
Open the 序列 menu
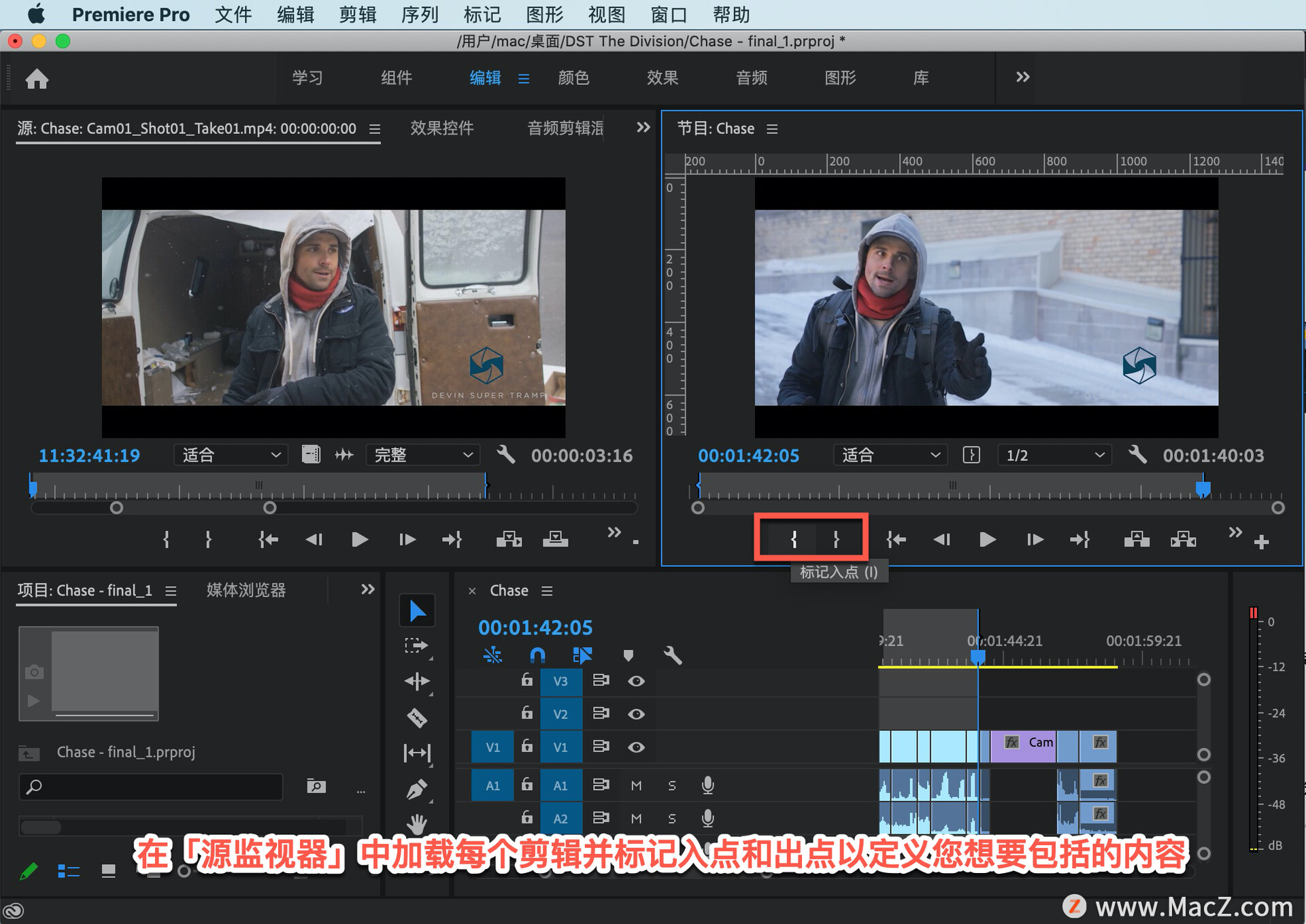(420, 14)
